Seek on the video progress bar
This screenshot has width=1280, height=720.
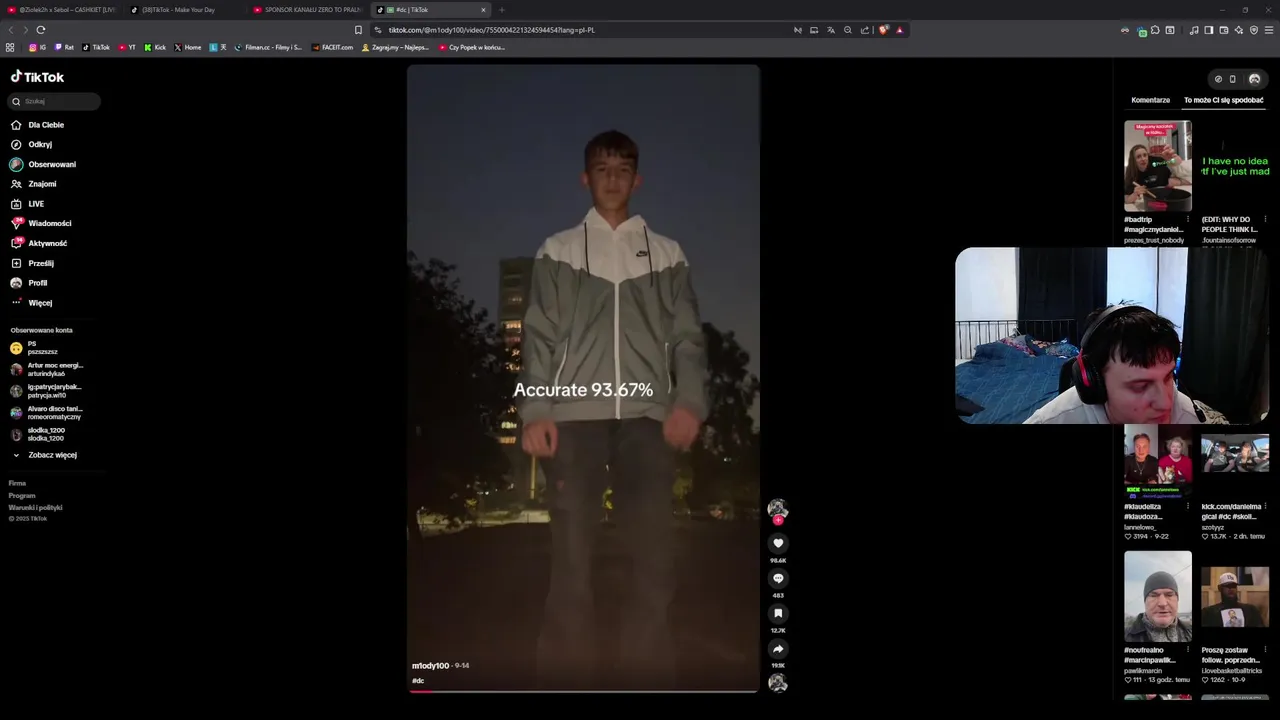coord(583,690)
